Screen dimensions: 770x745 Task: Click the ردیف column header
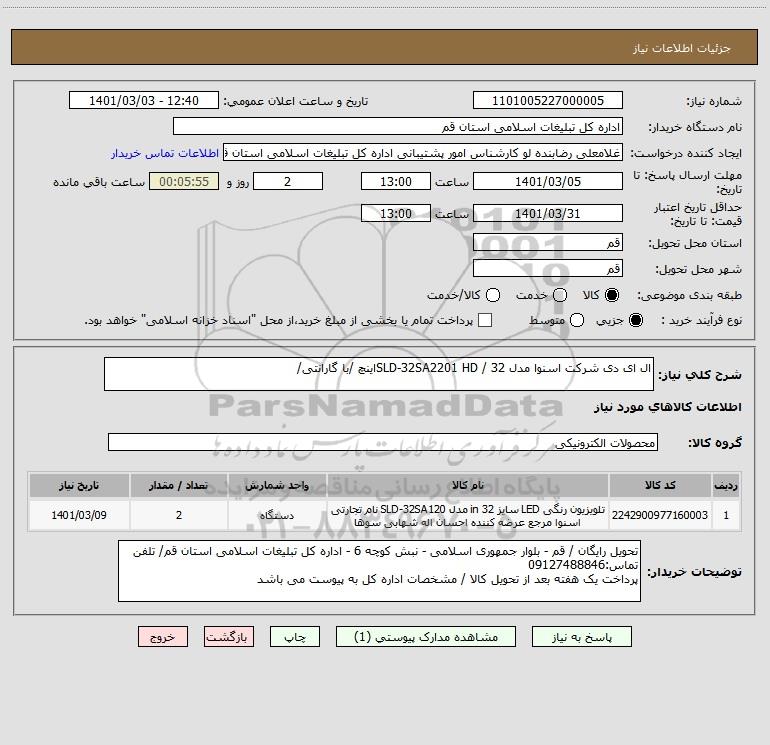pyautogui.click(x=726, y=485)
